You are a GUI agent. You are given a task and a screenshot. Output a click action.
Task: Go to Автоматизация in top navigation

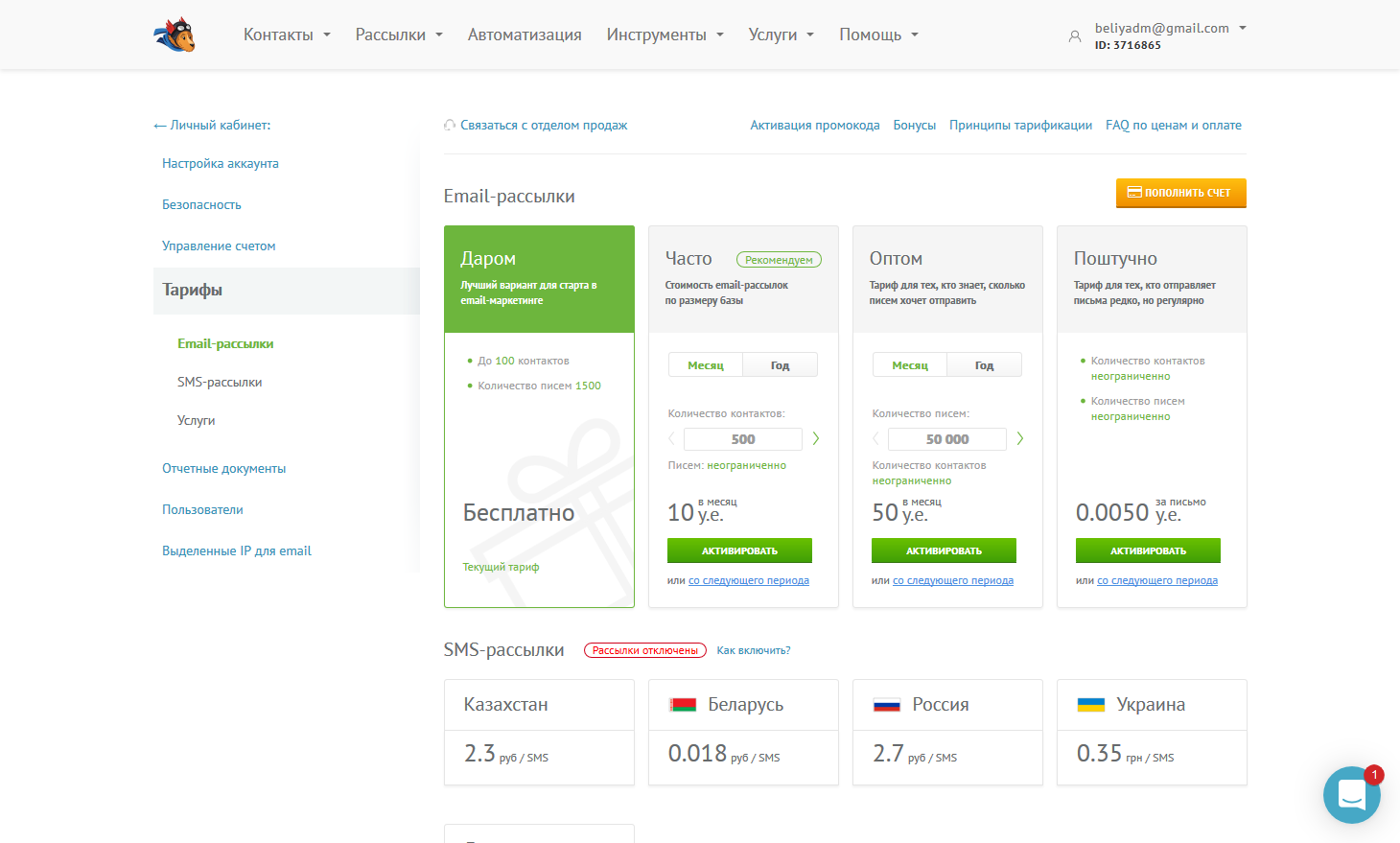click(x=525, y=35)
